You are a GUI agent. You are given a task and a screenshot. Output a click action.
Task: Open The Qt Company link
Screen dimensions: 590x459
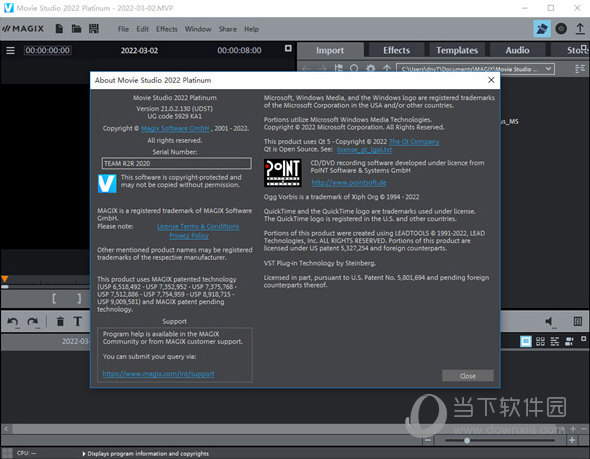point(414,142)
